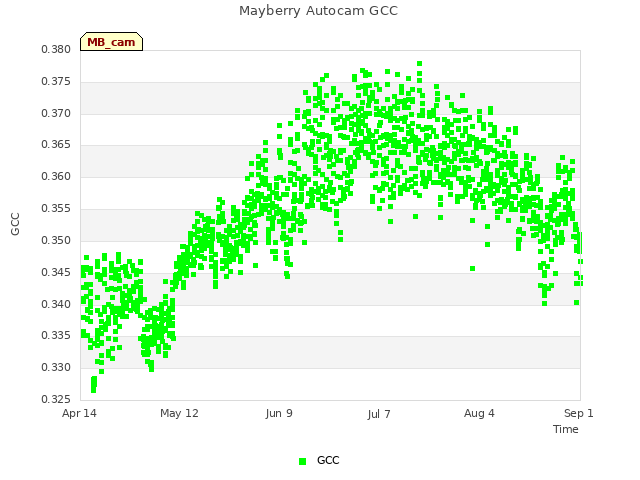Screen dimensions: 640x480
Task: Click the Time axis label
Action: point(566,429)
